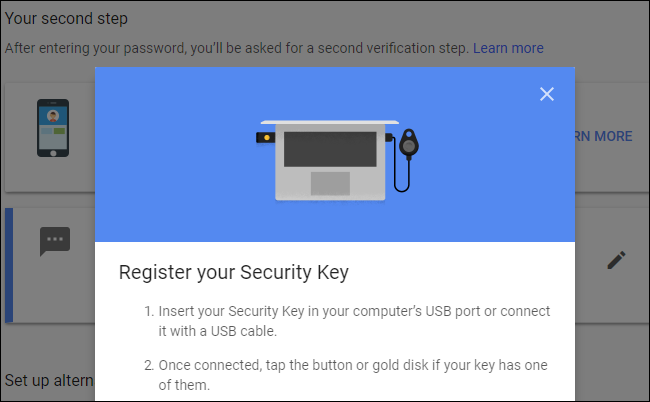This screenshot has width=650, height=402.
Task: Click the laptop trackpad in illustration
Action: [x=330, y=183]
